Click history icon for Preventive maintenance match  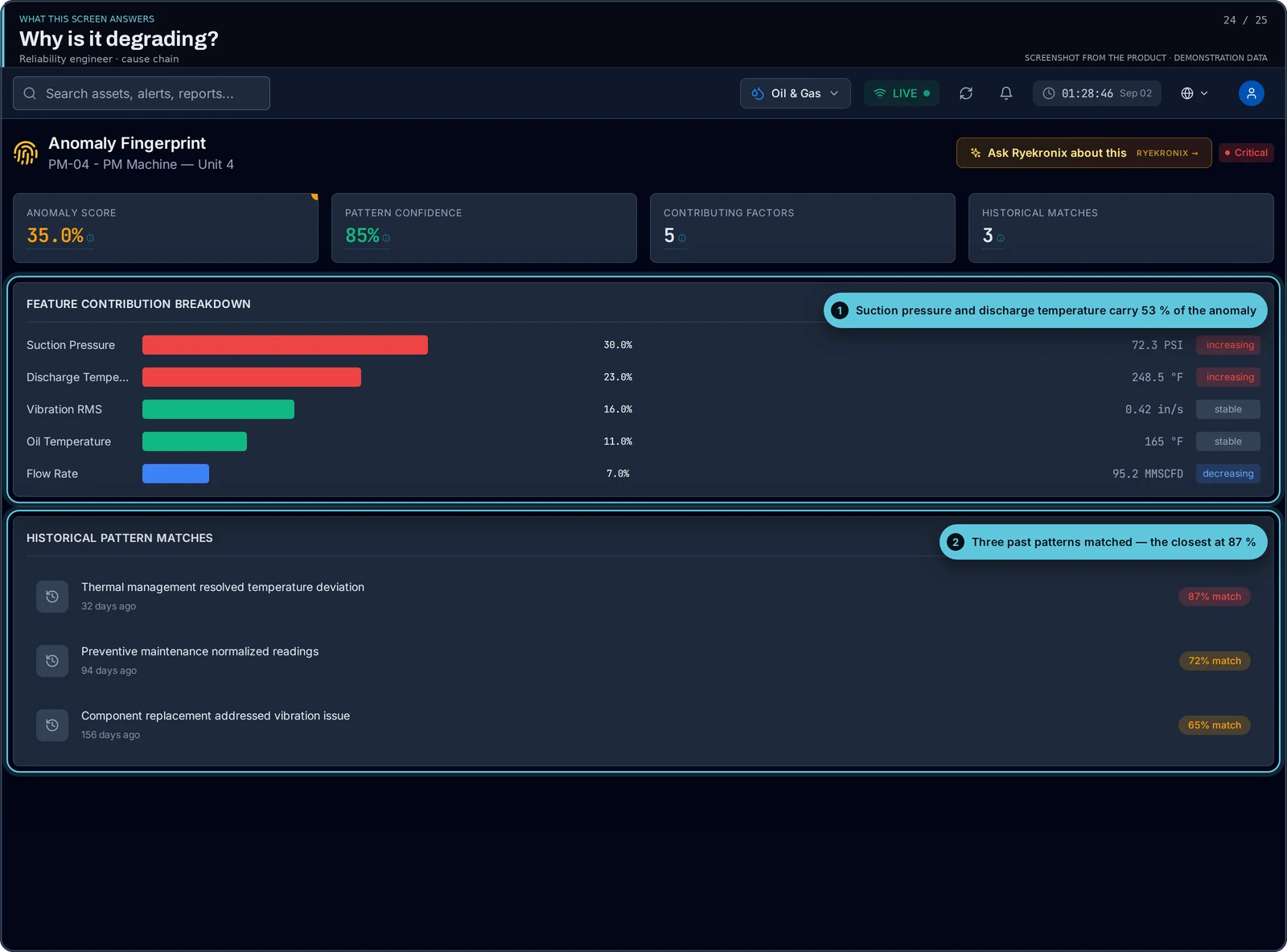pyautogui.click(x=52, y=661)
